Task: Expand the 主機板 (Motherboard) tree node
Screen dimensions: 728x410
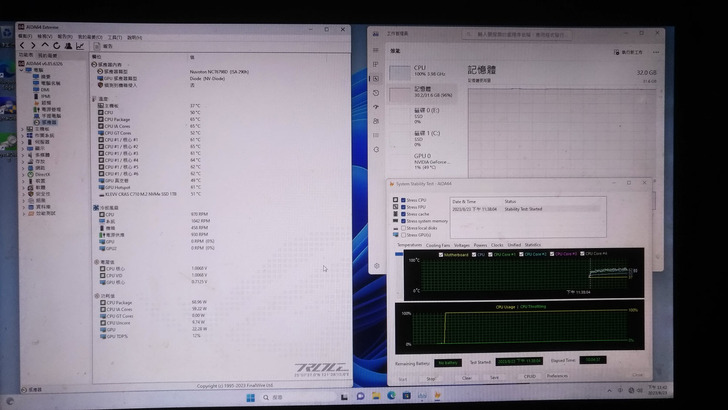Action: [x=23, y=129]
